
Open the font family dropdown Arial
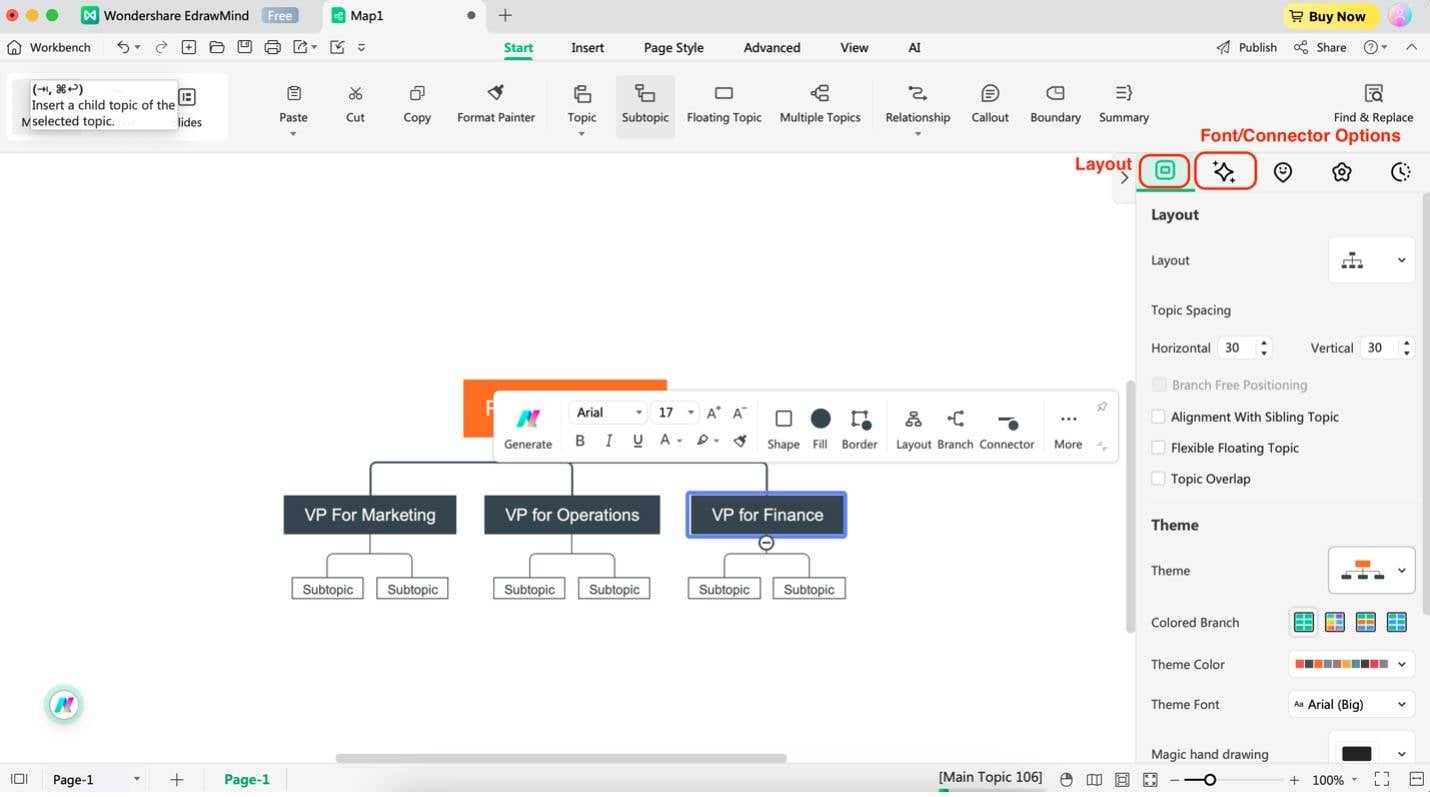pos(608,412)
